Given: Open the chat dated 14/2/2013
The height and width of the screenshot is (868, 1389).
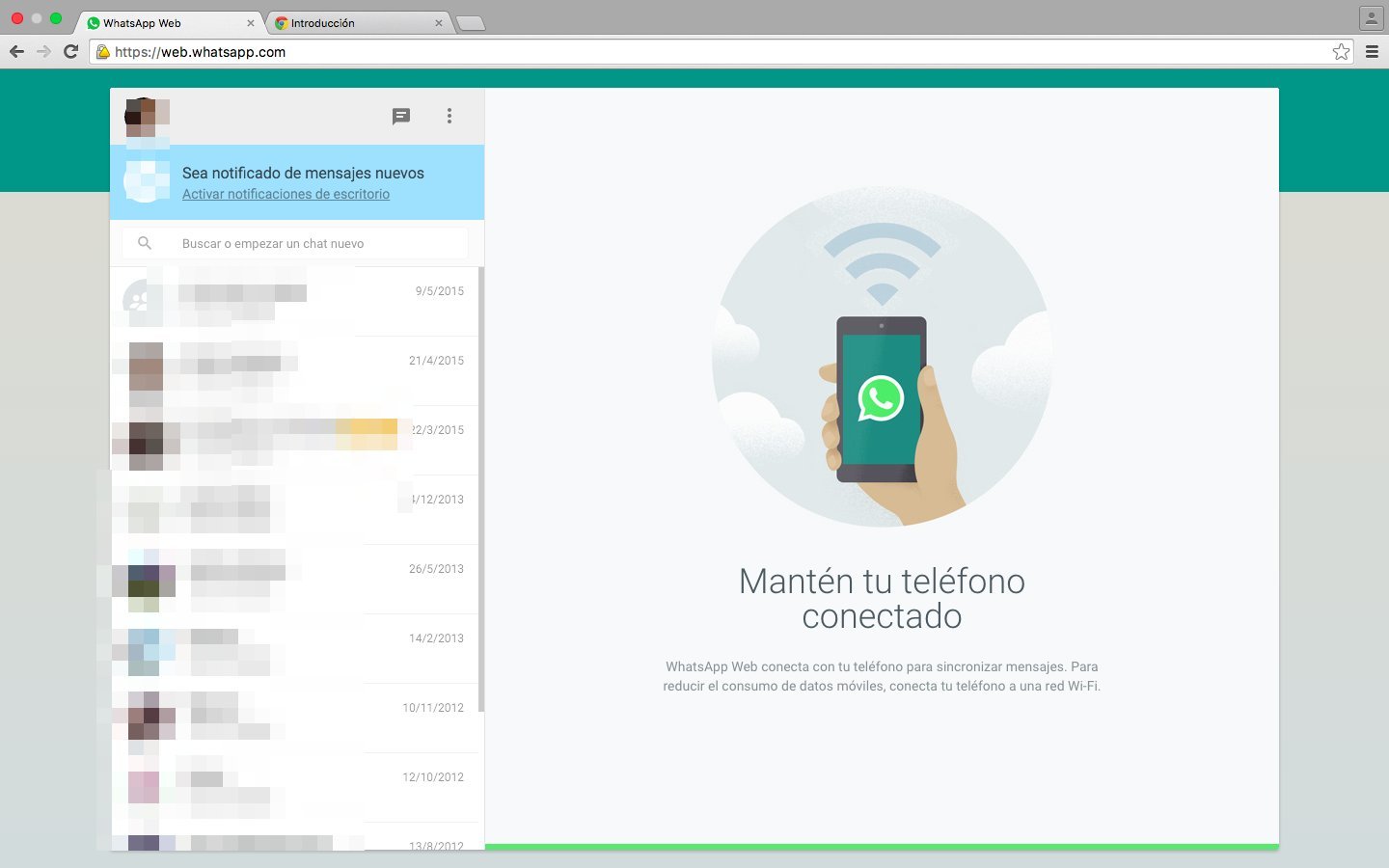Looking at the screenshot, I should pos(294,649).
